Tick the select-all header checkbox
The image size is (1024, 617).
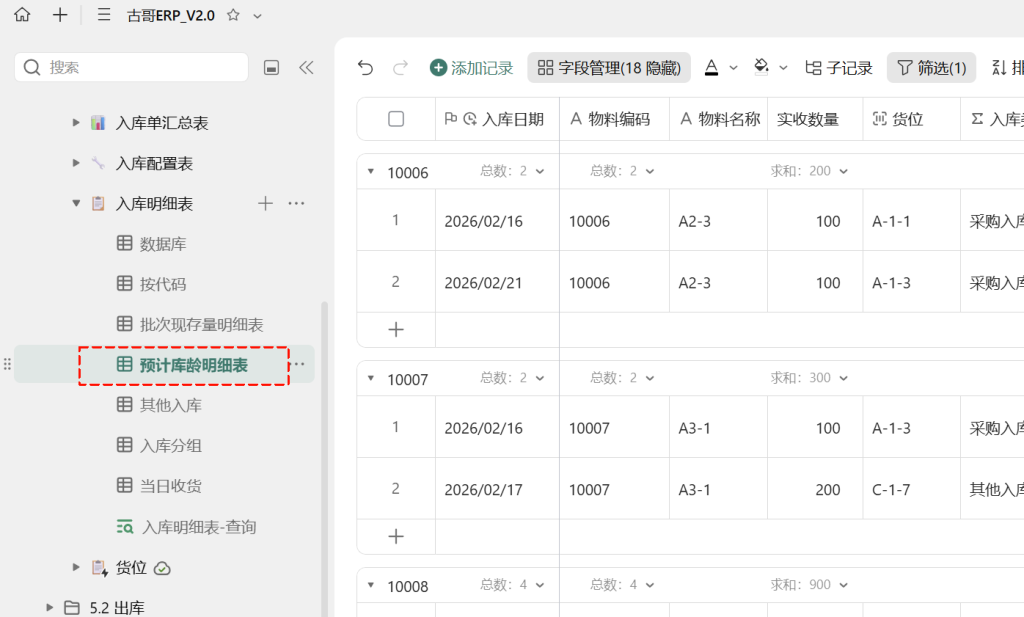pos(396,119)
